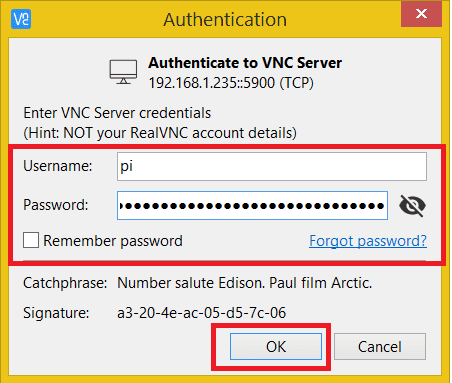Click the VNC Viewer logo icon
Screen dimensions: 452x383
[21, 19]
